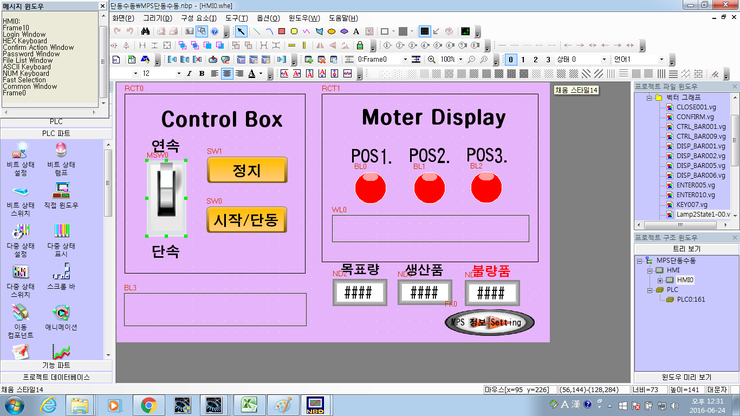Add the 직접 윈도우 part

(x=61, y=195)
